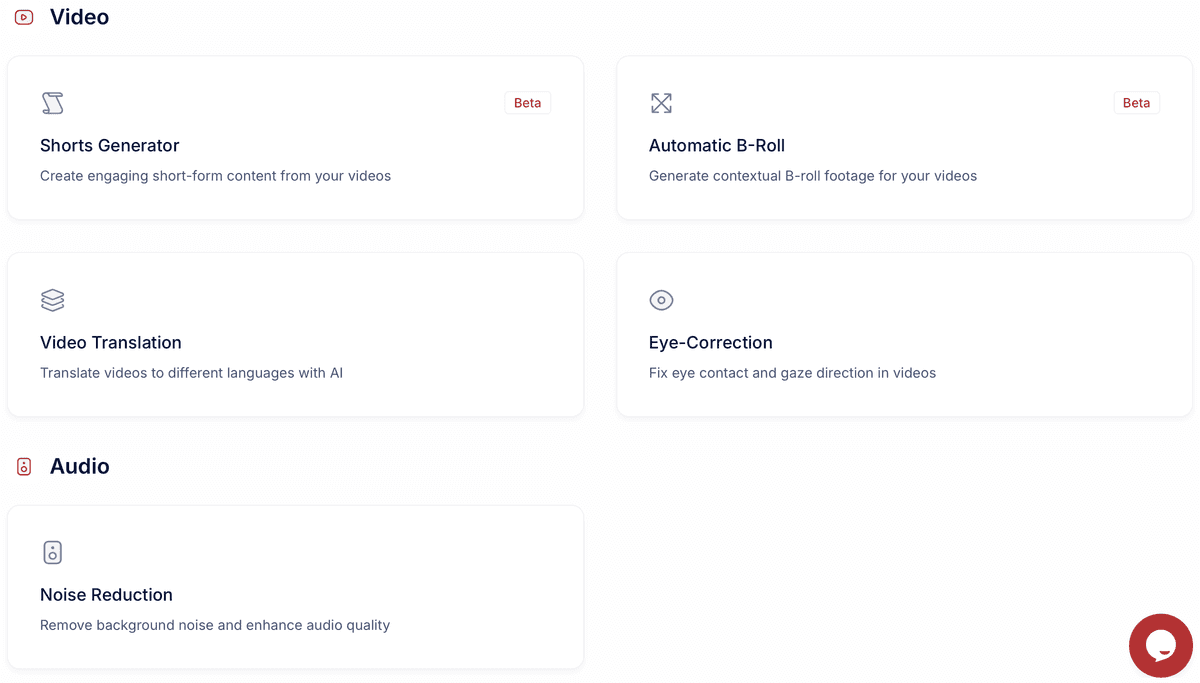Open the Noise Reduction tool
The width and height of the screenshot is (1200, 683).
point(295,587)
